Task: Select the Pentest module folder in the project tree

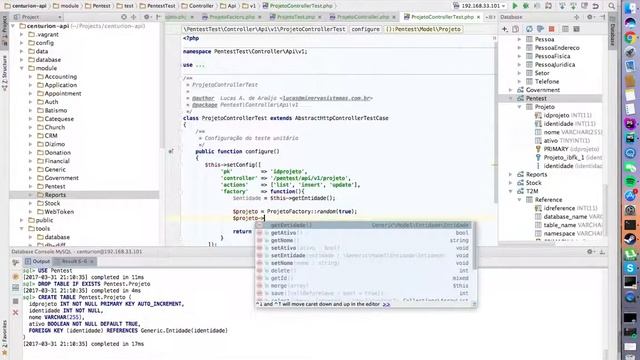Action: tap(55, 187)
